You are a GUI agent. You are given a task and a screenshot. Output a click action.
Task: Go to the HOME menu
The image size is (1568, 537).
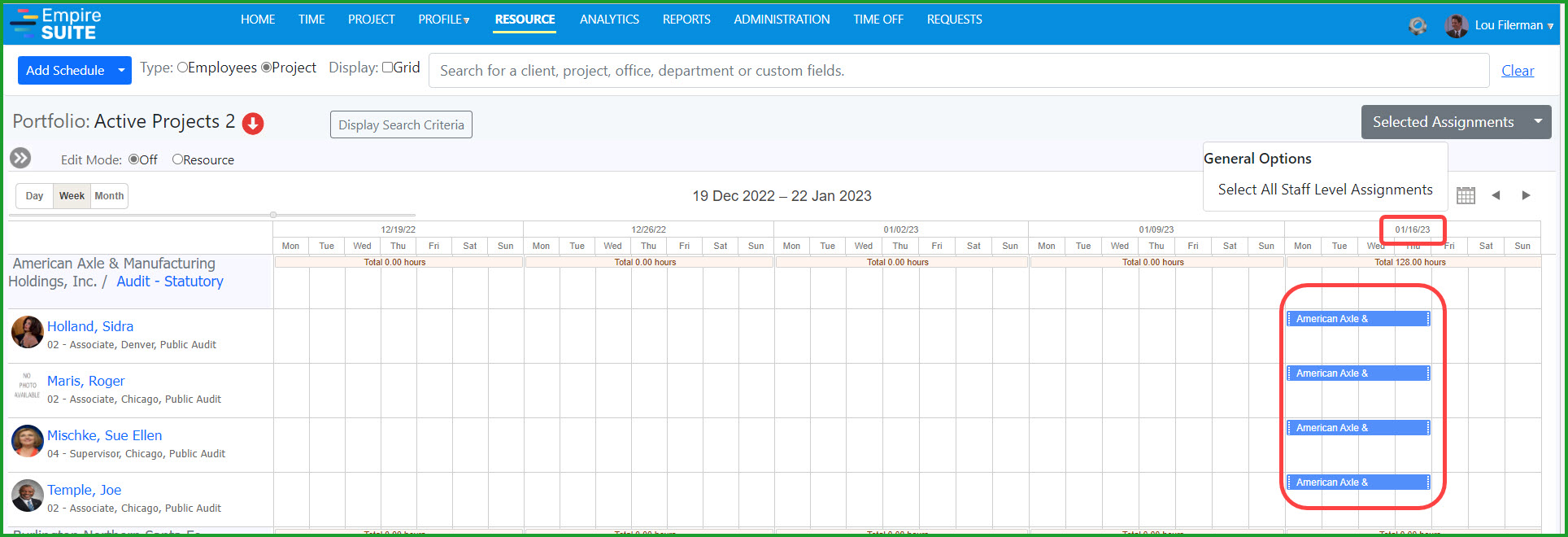(258, 20)
